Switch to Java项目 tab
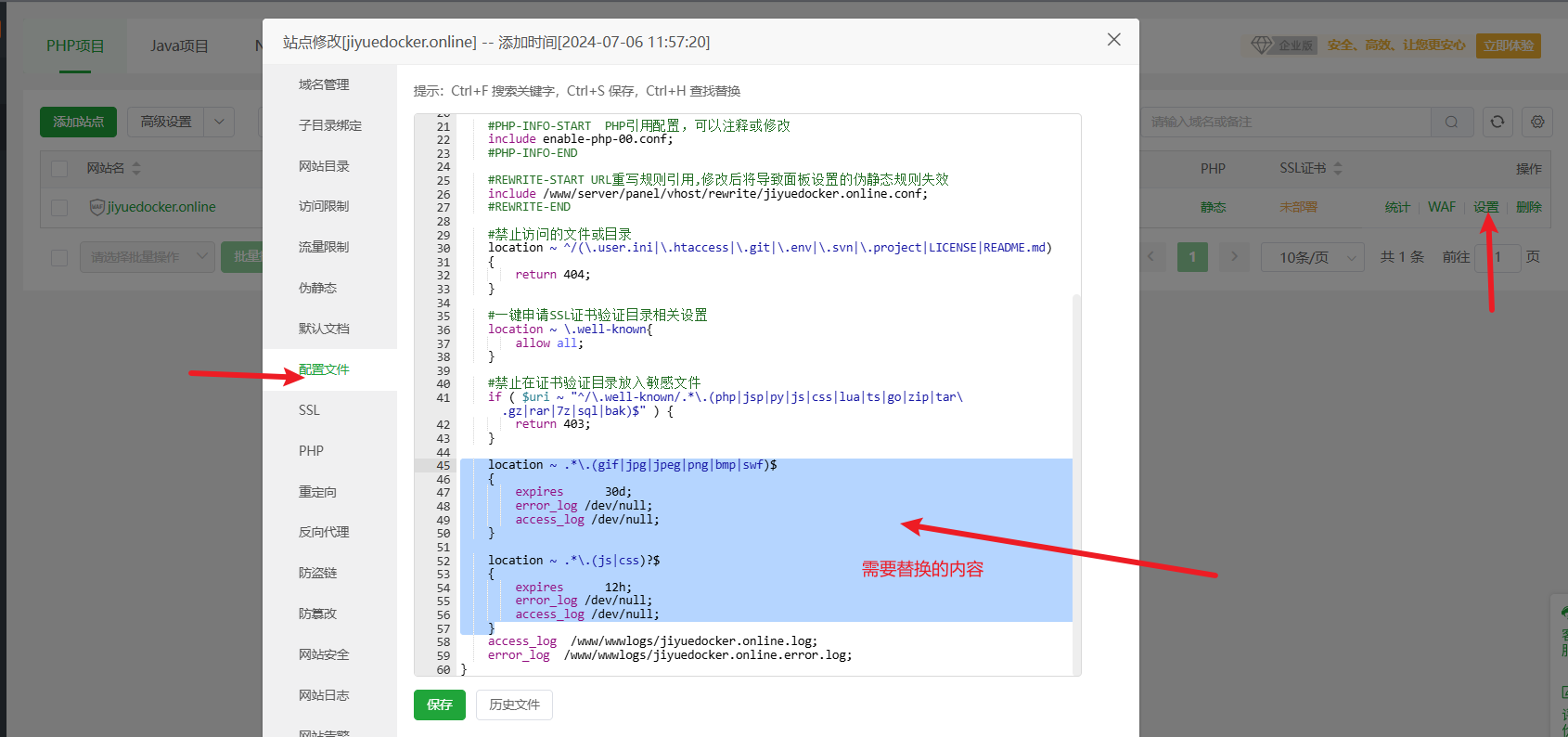The height and width of the screenshot is (737, 1568). [x=179, y=45]
